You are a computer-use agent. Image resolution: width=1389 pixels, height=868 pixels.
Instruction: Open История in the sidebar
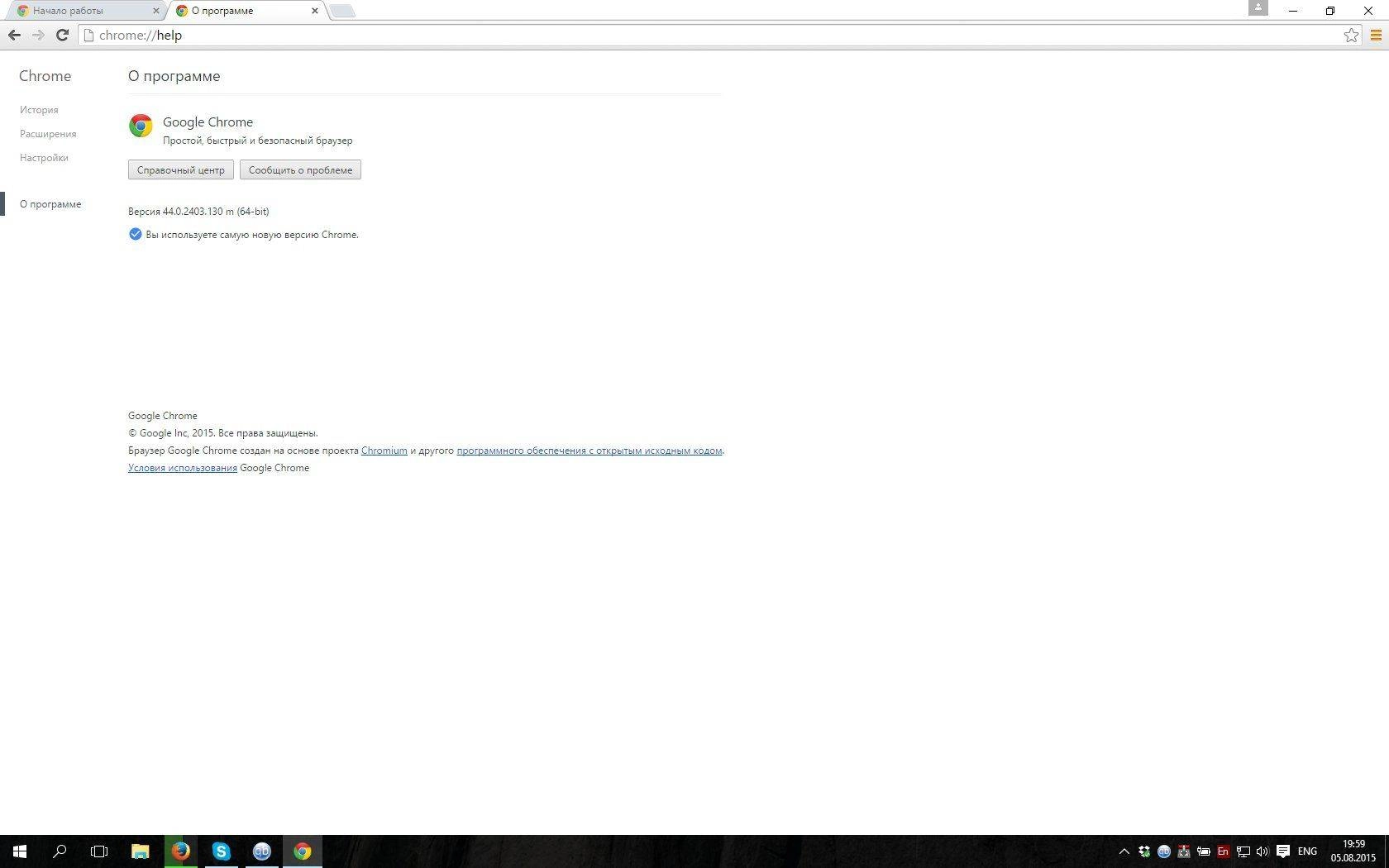[39, 110]
